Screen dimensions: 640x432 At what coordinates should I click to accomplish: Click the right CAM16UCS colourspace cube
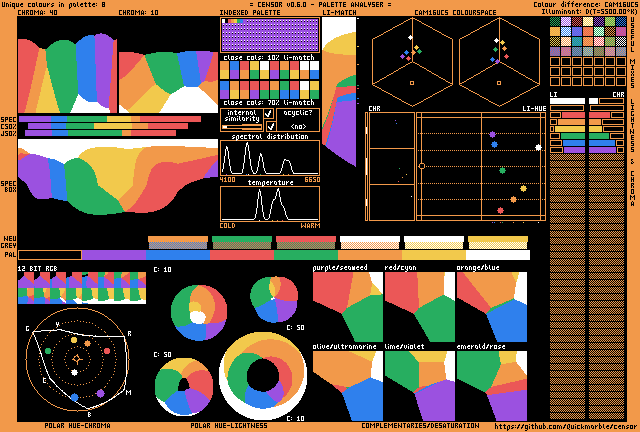click(x=499, y=64)
